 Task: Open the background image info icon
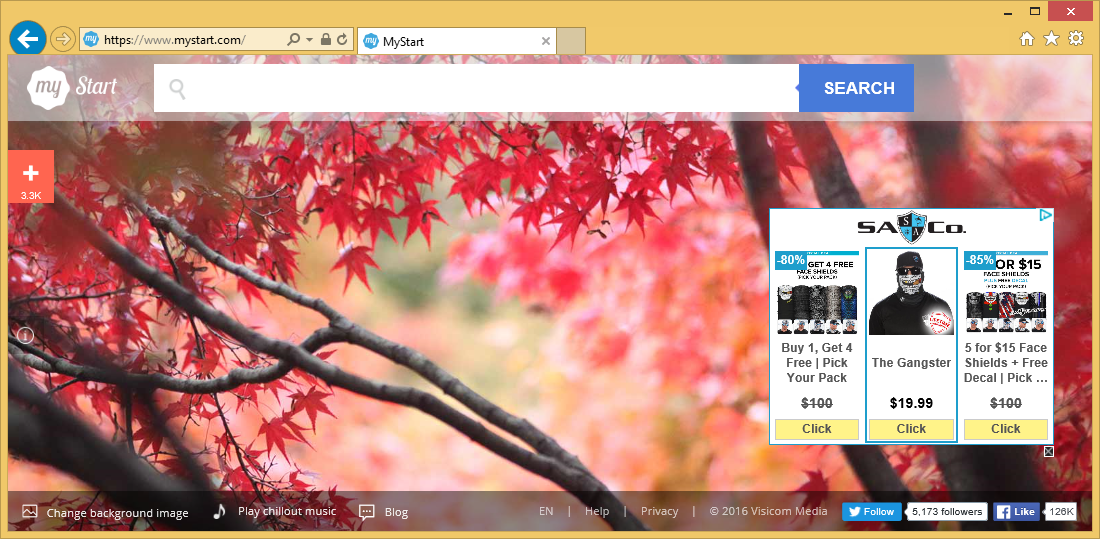25,335
